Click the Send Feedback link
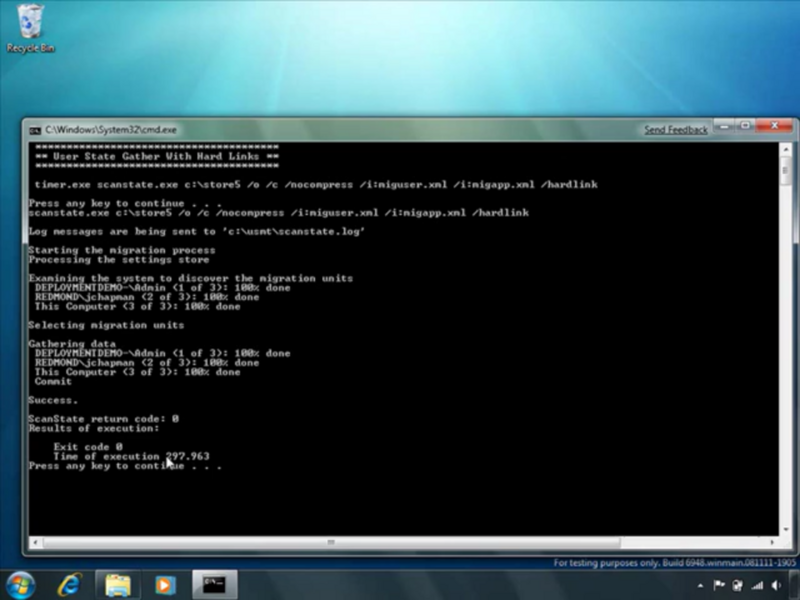The height and width of the screenshot is (600, 800). pos(675,130)
